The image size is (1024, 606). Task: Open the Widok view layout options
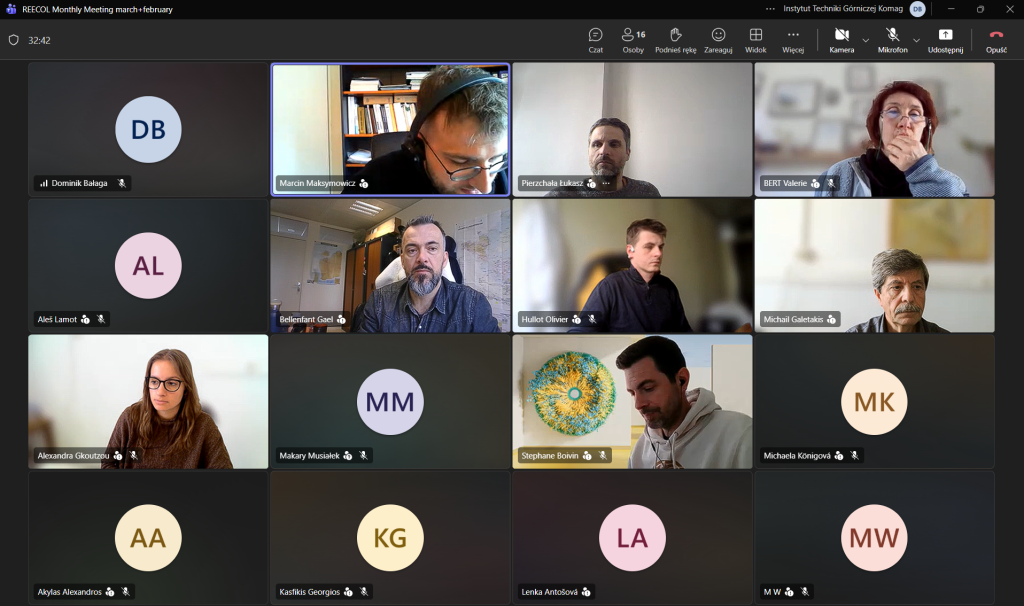[756, 39]
